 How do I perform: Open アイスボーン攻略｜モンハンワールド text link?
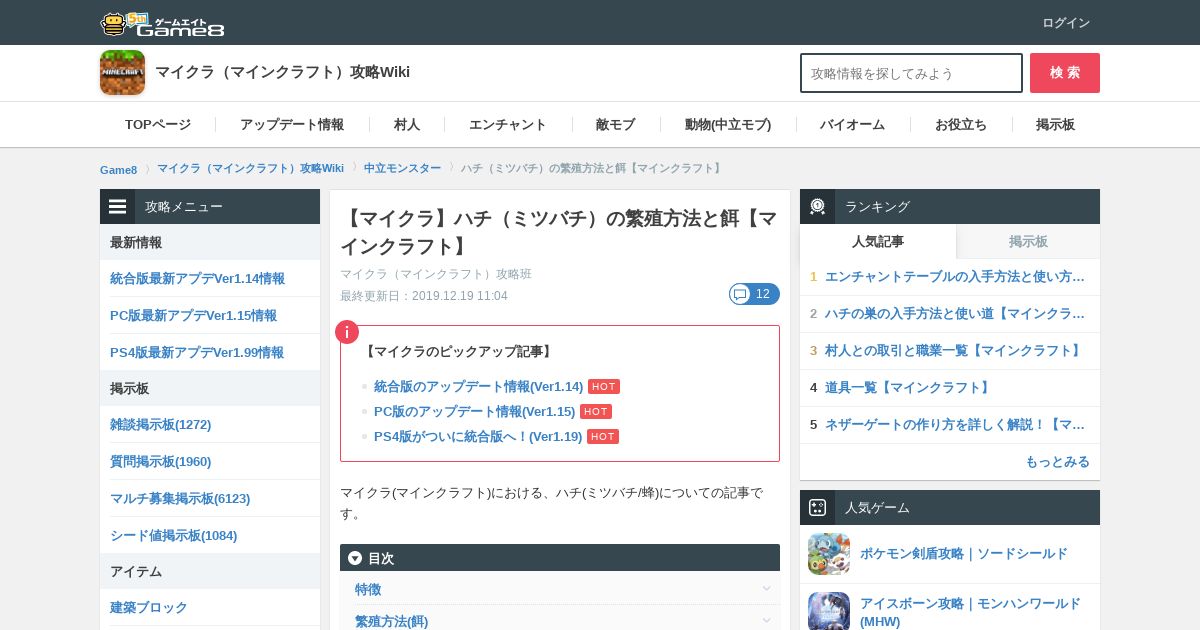click(x=970, y=612)
